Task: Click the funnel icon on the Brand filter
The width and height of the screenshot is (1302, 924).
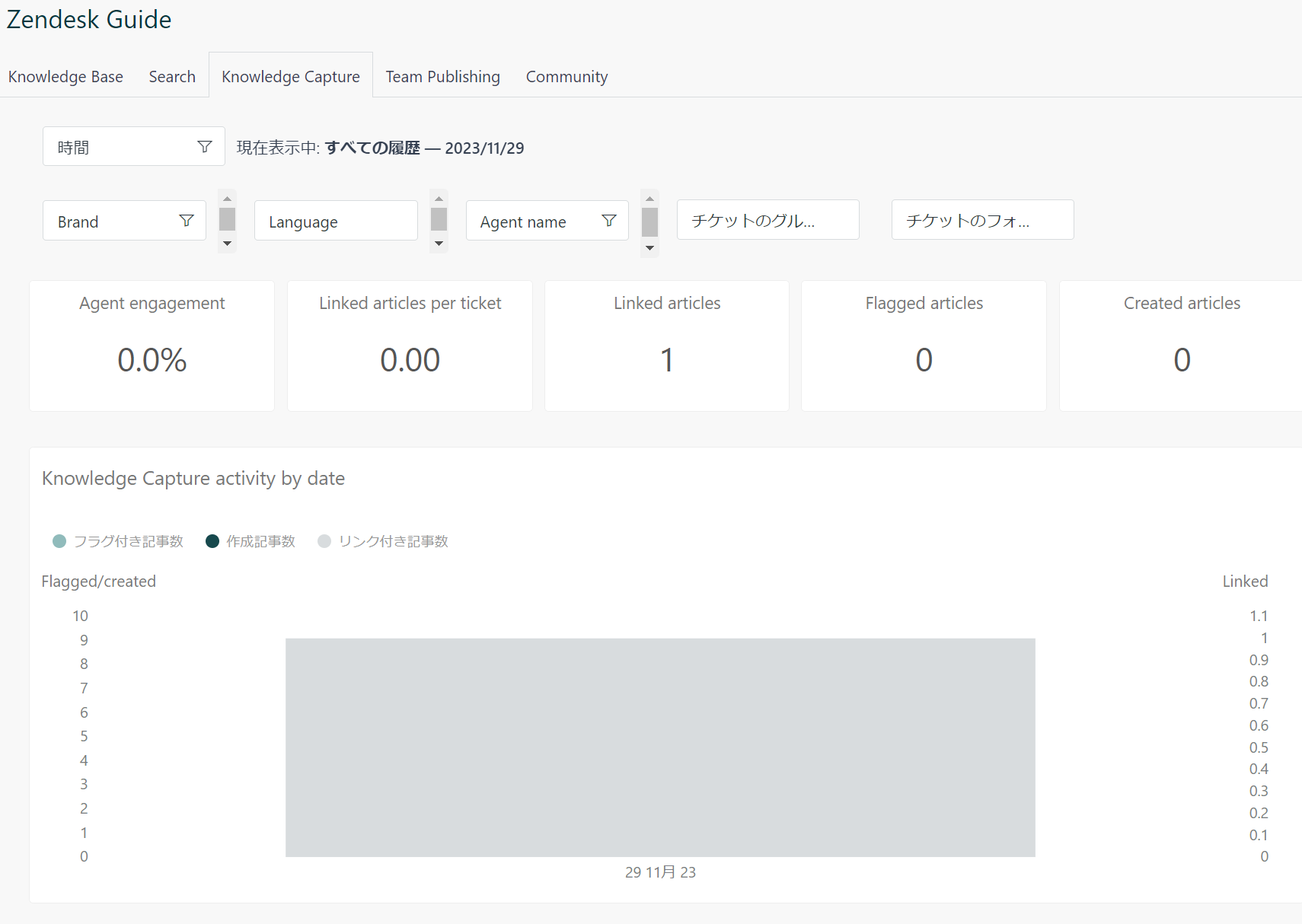Action: pyautogui.click(x=187, y=221)
